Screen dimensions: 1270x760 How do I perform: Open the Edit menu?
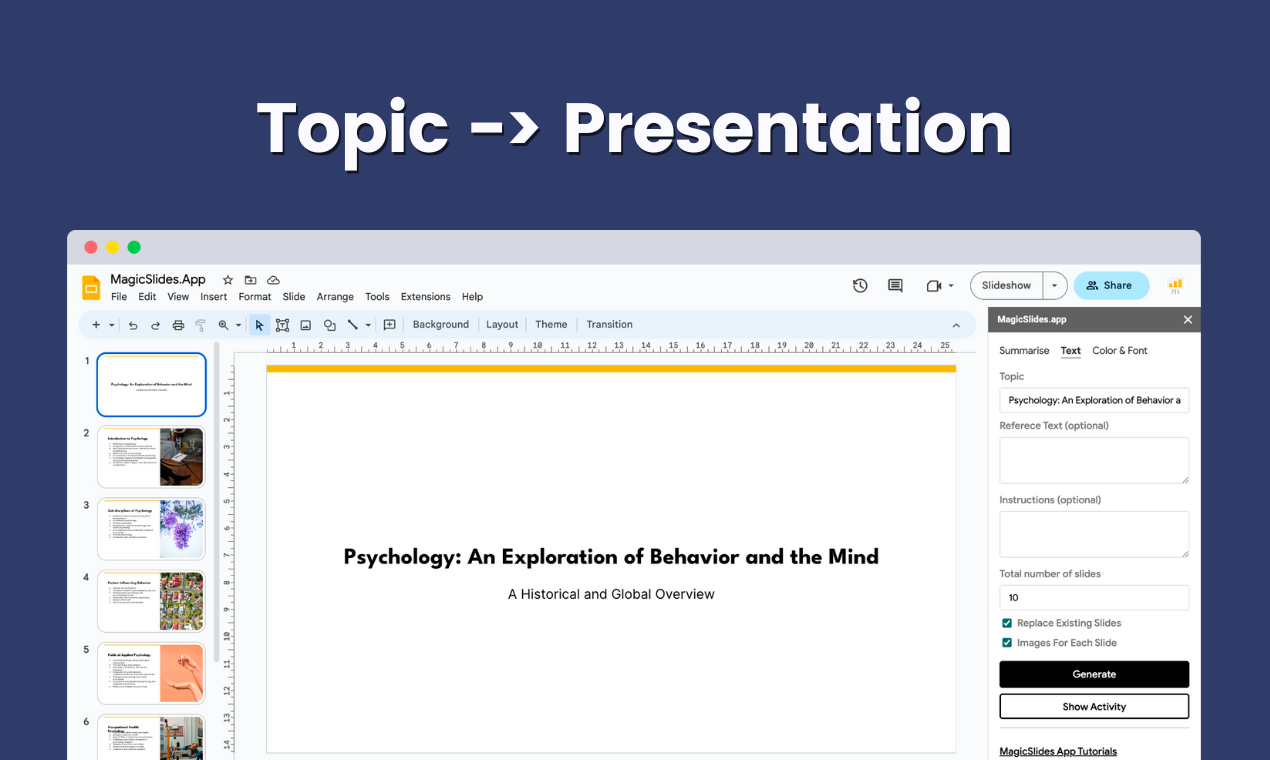147,297
